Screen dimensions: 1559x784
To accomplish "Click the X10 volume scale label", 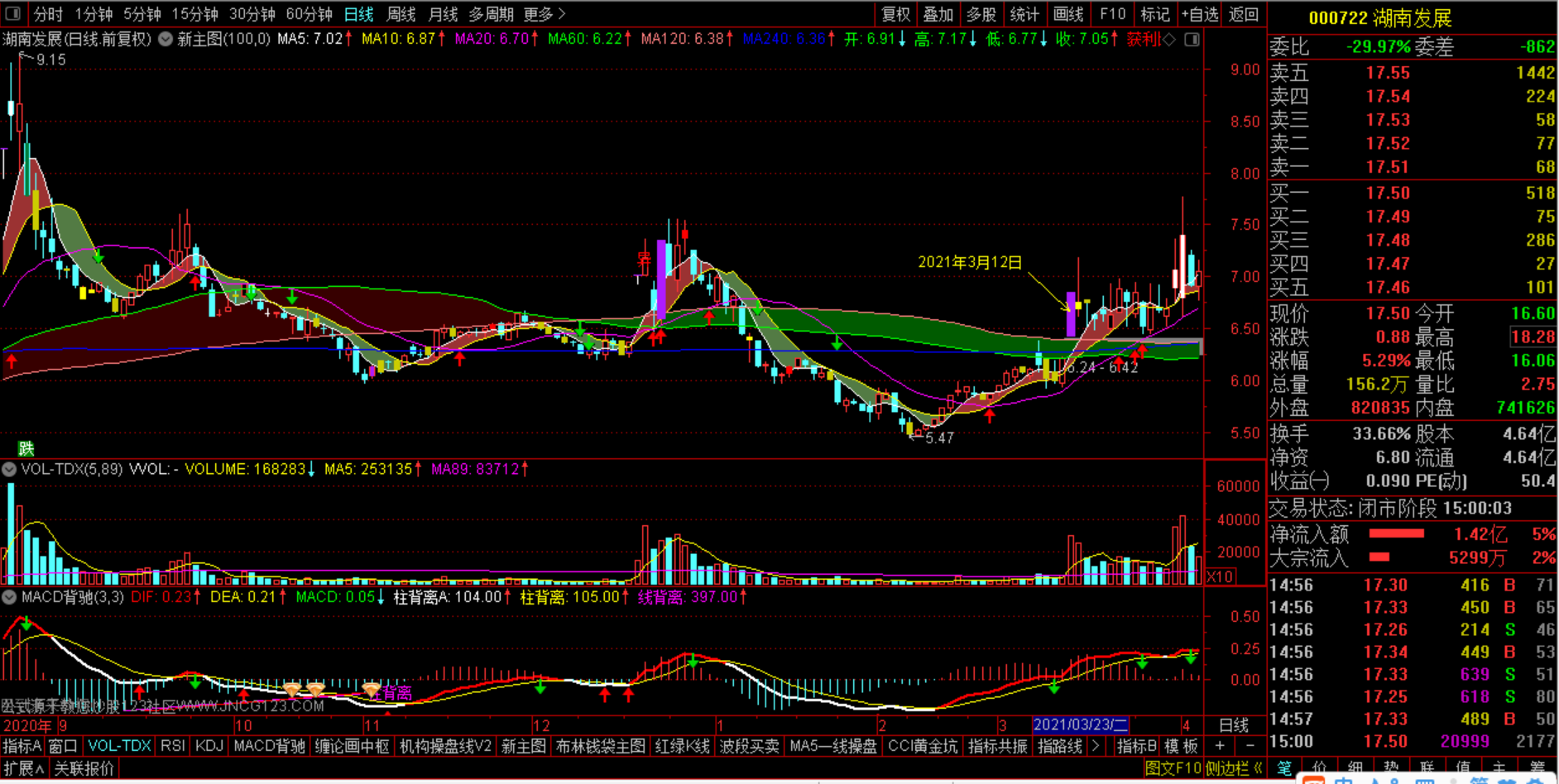I will tap(1220, 576).
